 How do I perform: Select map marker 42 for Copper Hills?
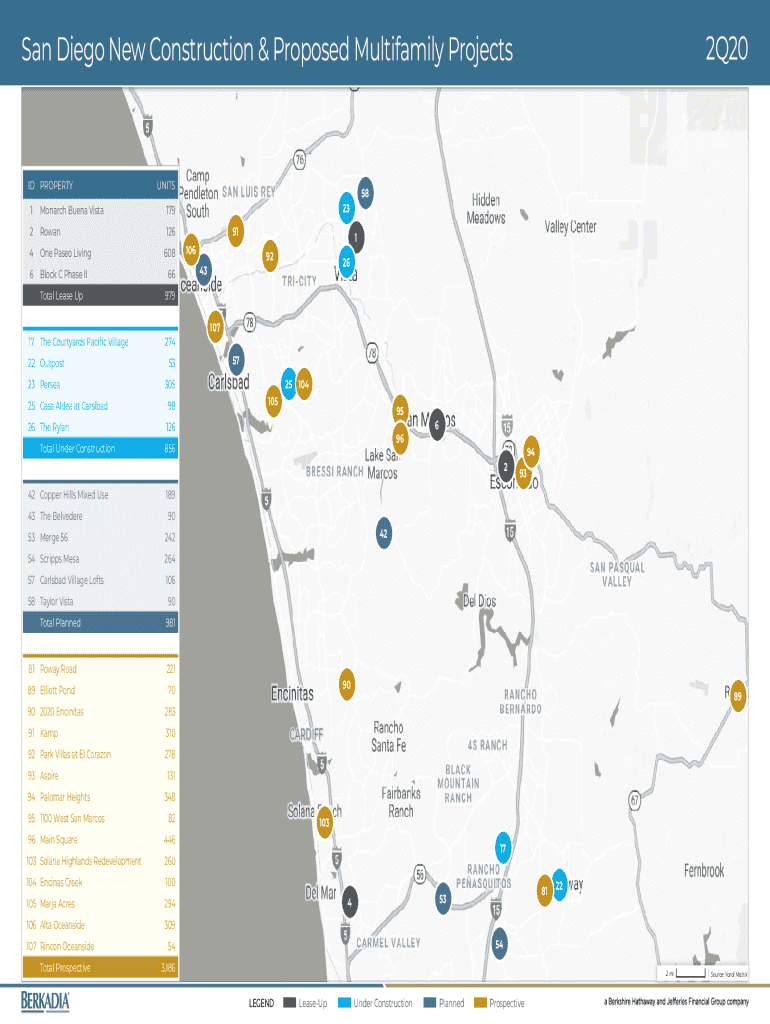(x=383, y=534)
